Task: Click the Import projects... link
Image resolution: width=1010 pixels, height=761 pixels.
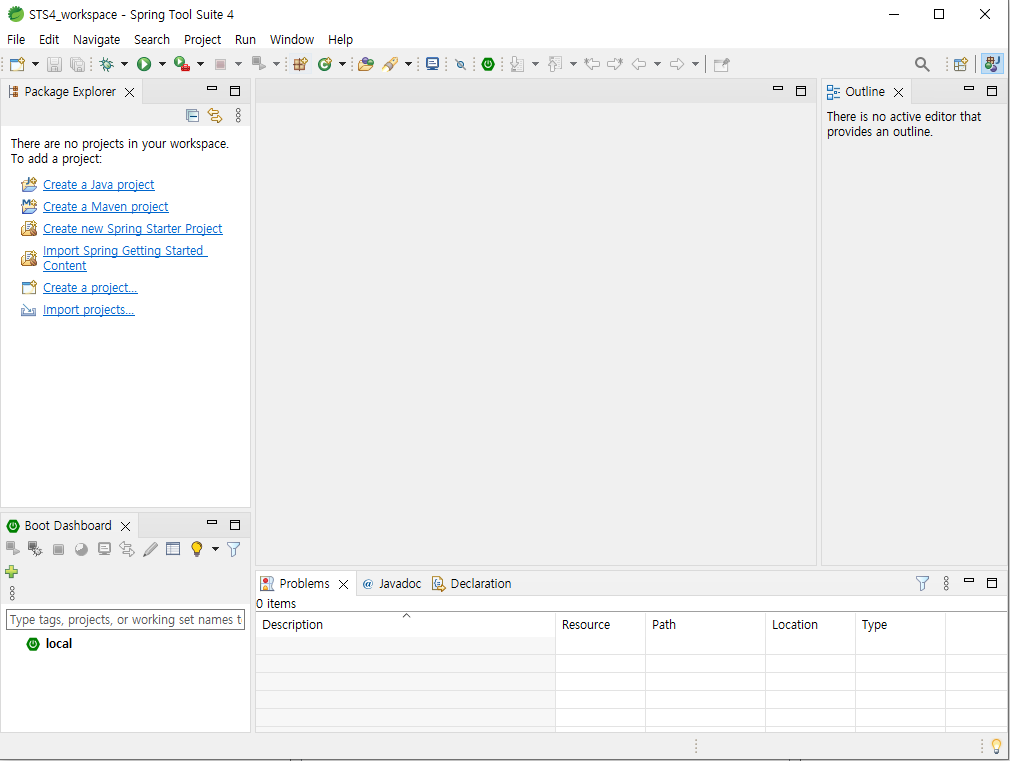Action: coord(89,310)
